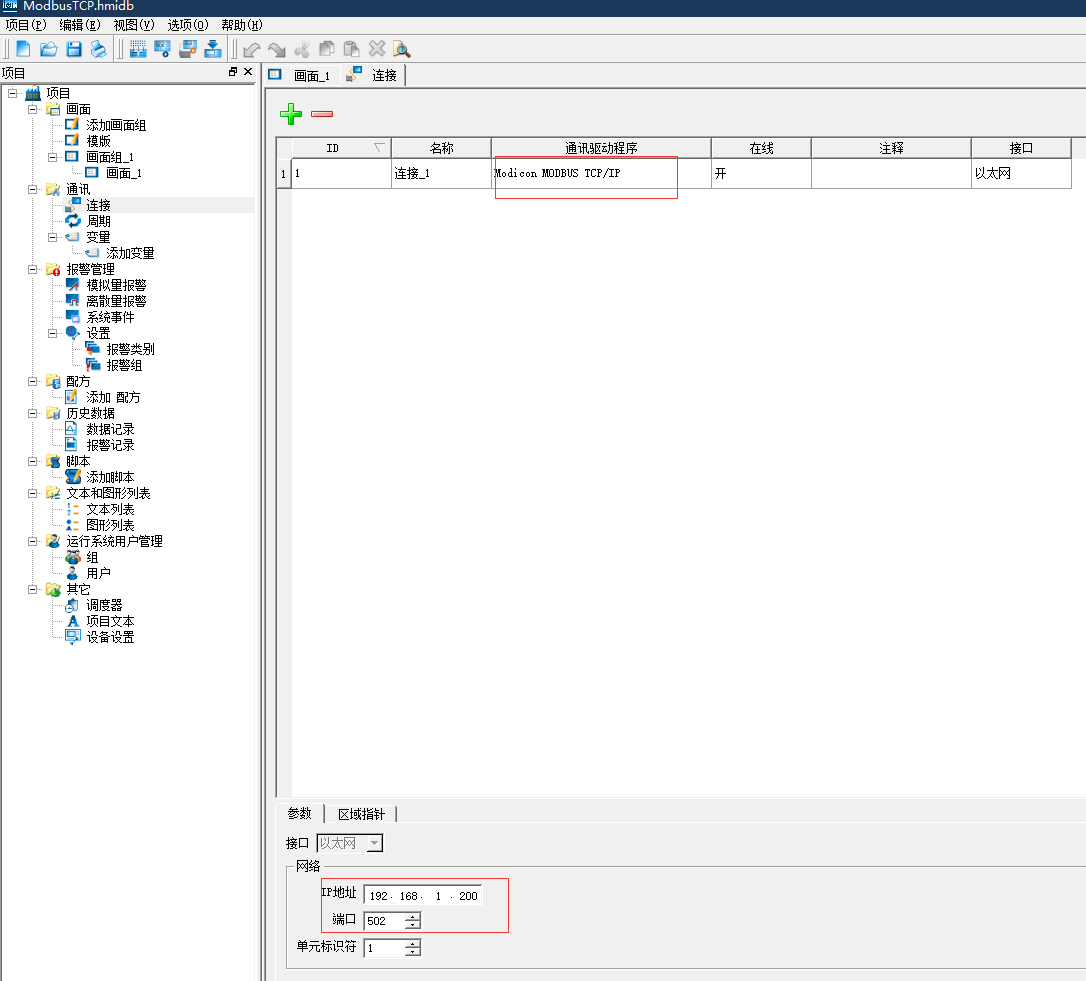Viewport: 1086px width, 981px height.
Task: Switch to the 连接 editor tab
Action: [372, 75]
